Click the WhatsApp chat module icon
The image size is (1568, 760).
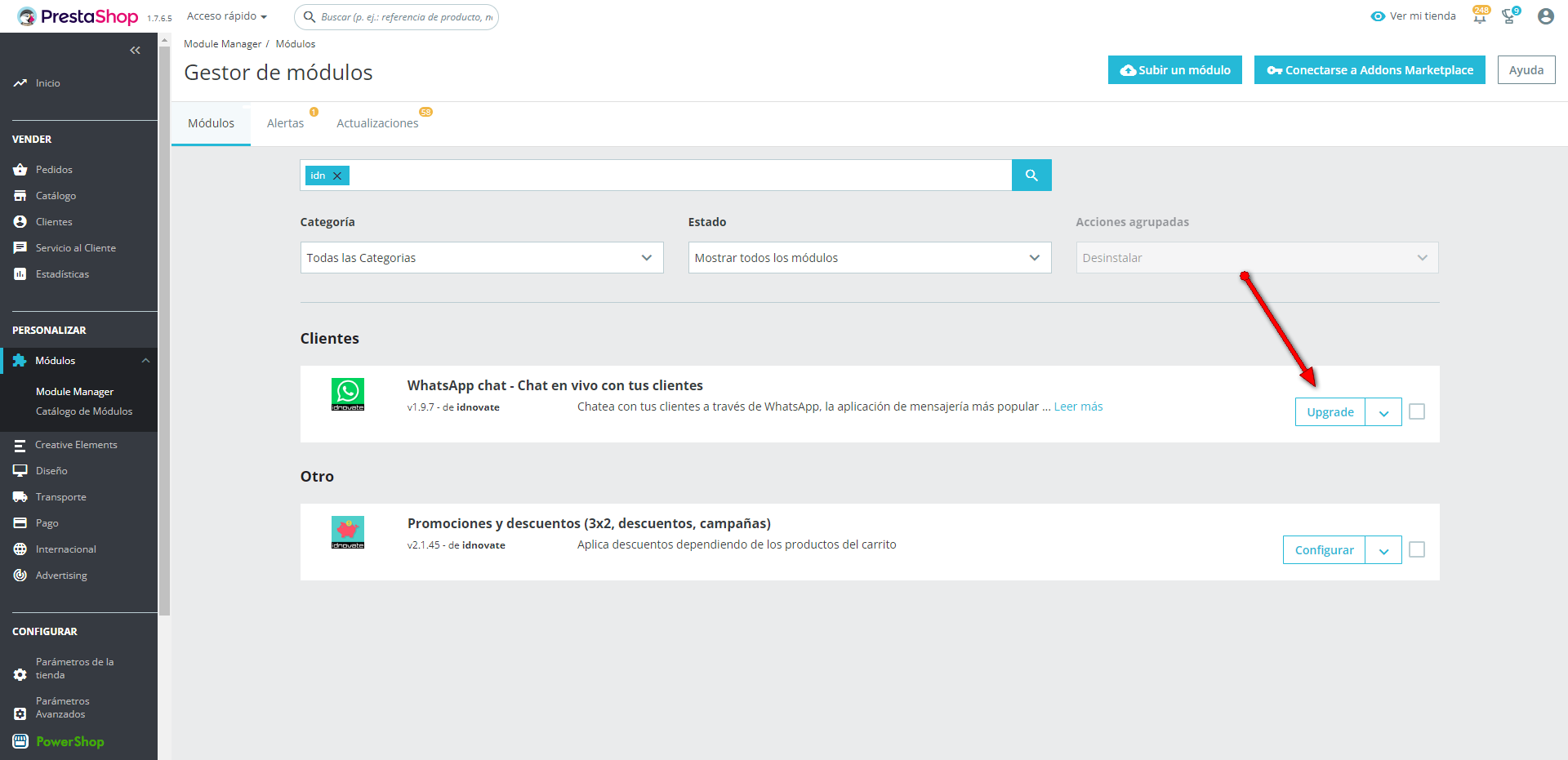coord(348,394)
